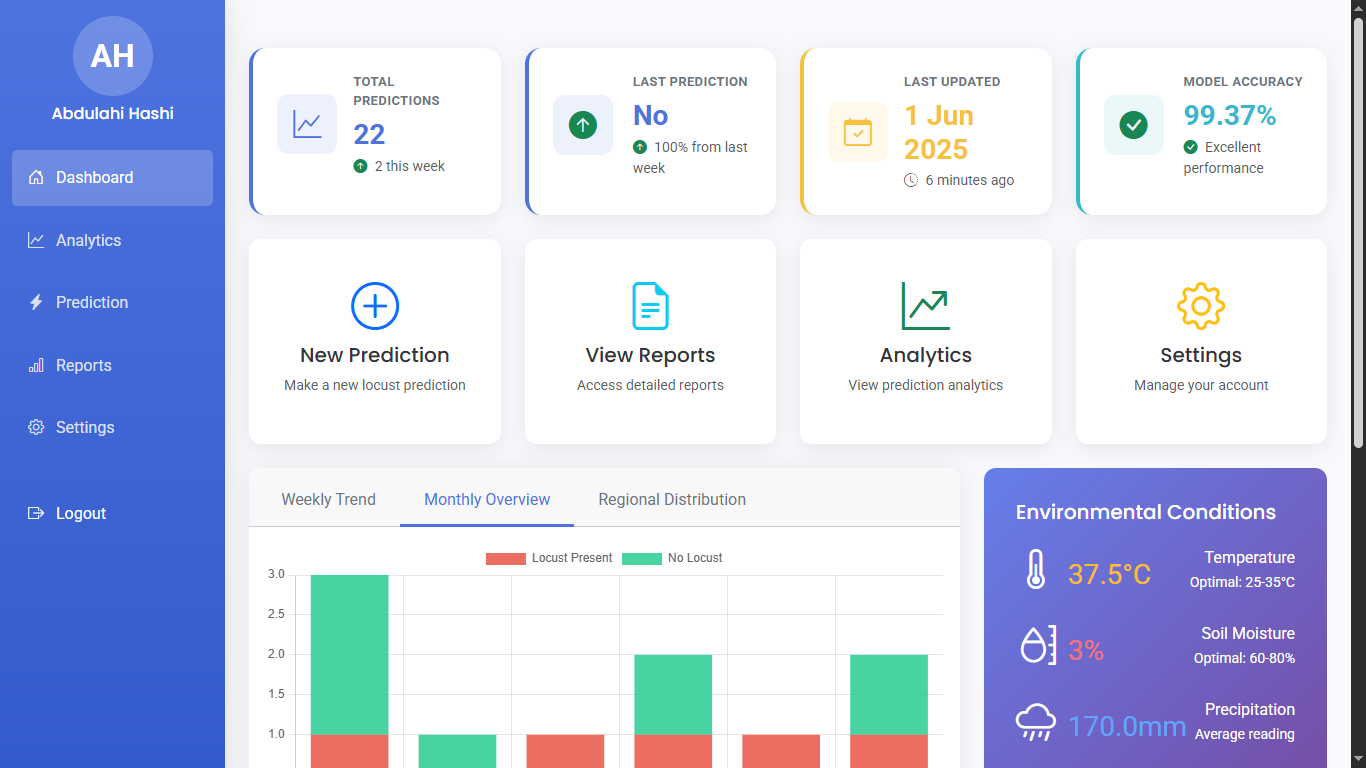Click the Environmental Conditions heading
The height and width of the screenshot is (768, 1366).
click(1146, 512)
